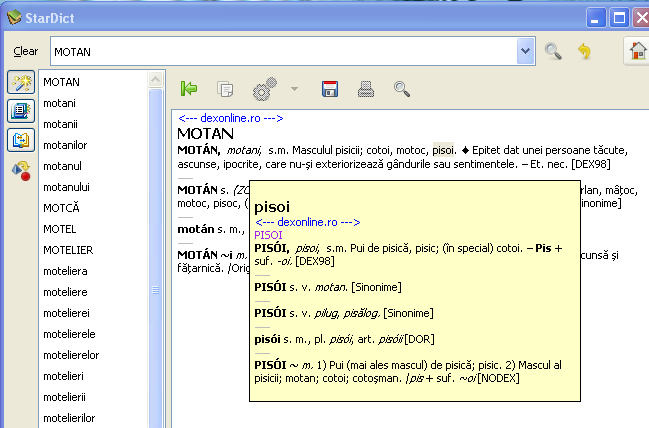The width and height of the screenshot is (649, 428).
Task: Click the copy definition icon
Action: pos(225,89)
